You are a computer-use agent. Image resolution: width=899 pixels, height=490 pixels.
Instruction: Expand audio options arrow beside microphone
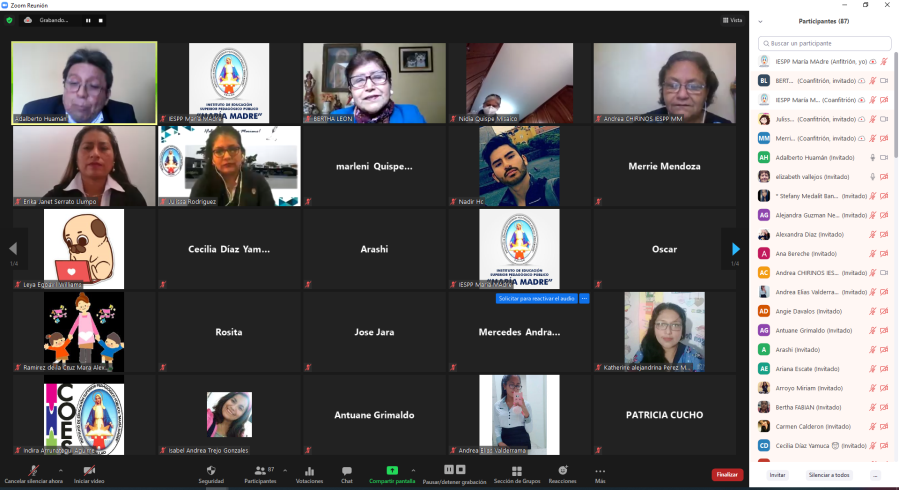pos(60,468)
